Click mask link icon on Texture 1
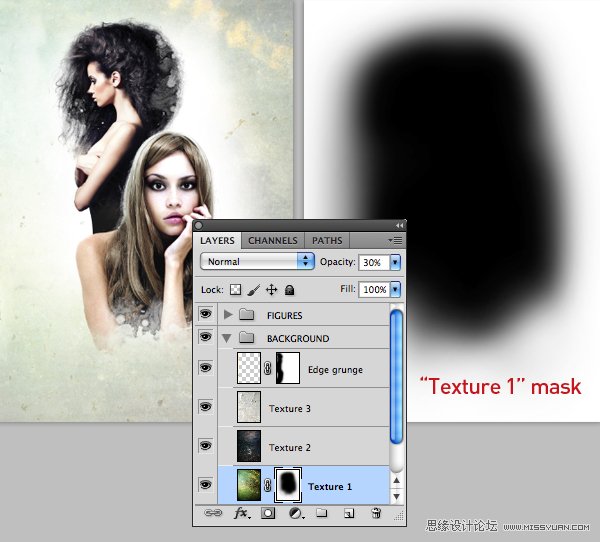The width and height of the screenshot is (600, 542). tap(268, 485)
